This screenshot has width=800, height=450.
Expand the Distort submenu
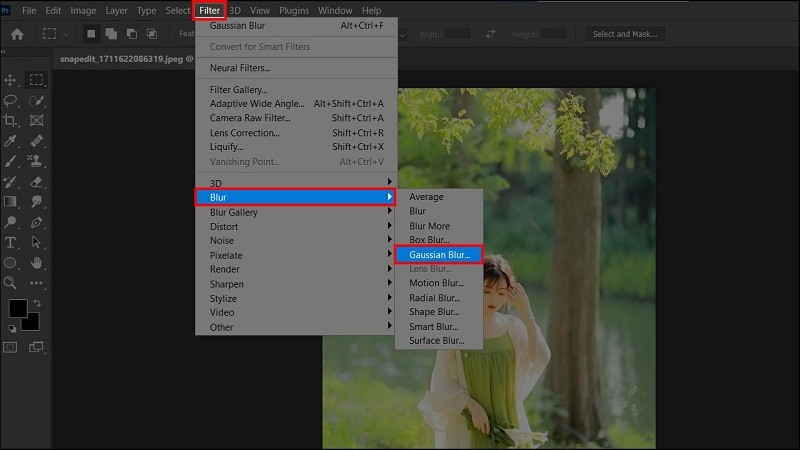(x=296, y=226)
